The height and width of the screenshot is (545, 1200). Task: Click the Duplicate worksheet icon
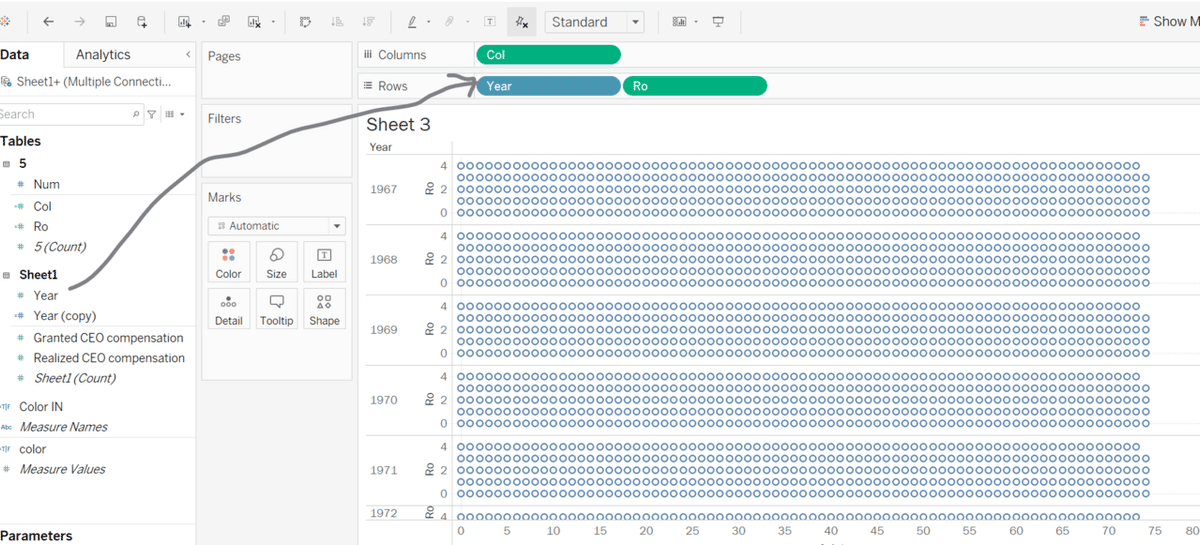click(223, 21)
